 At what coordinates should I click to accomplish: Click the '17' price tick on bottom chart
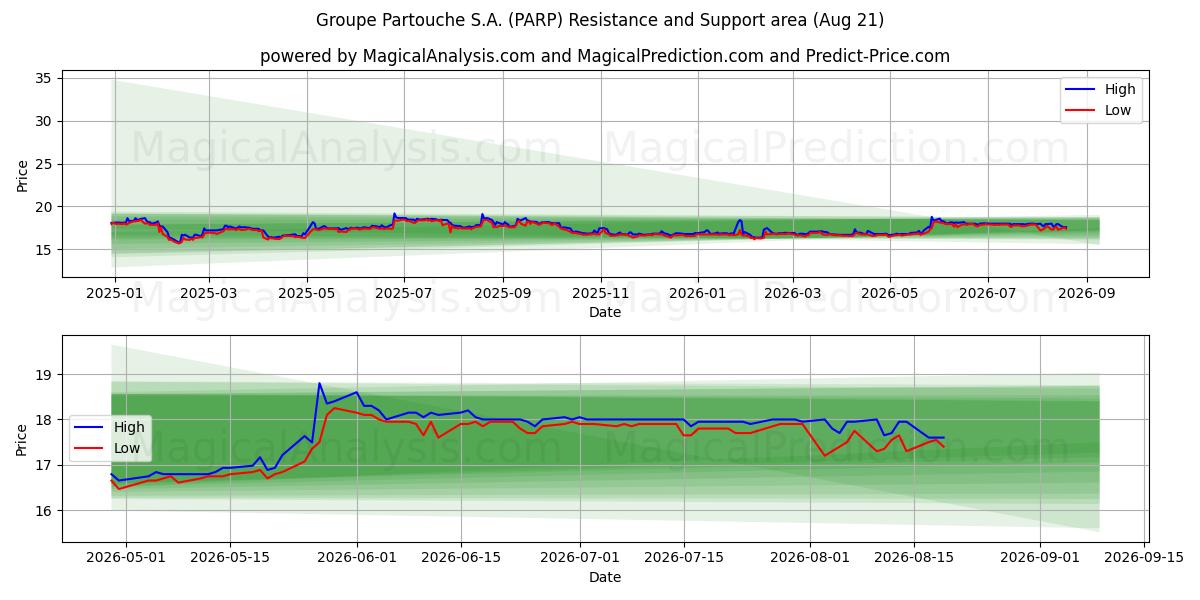[x=44, y=465]
